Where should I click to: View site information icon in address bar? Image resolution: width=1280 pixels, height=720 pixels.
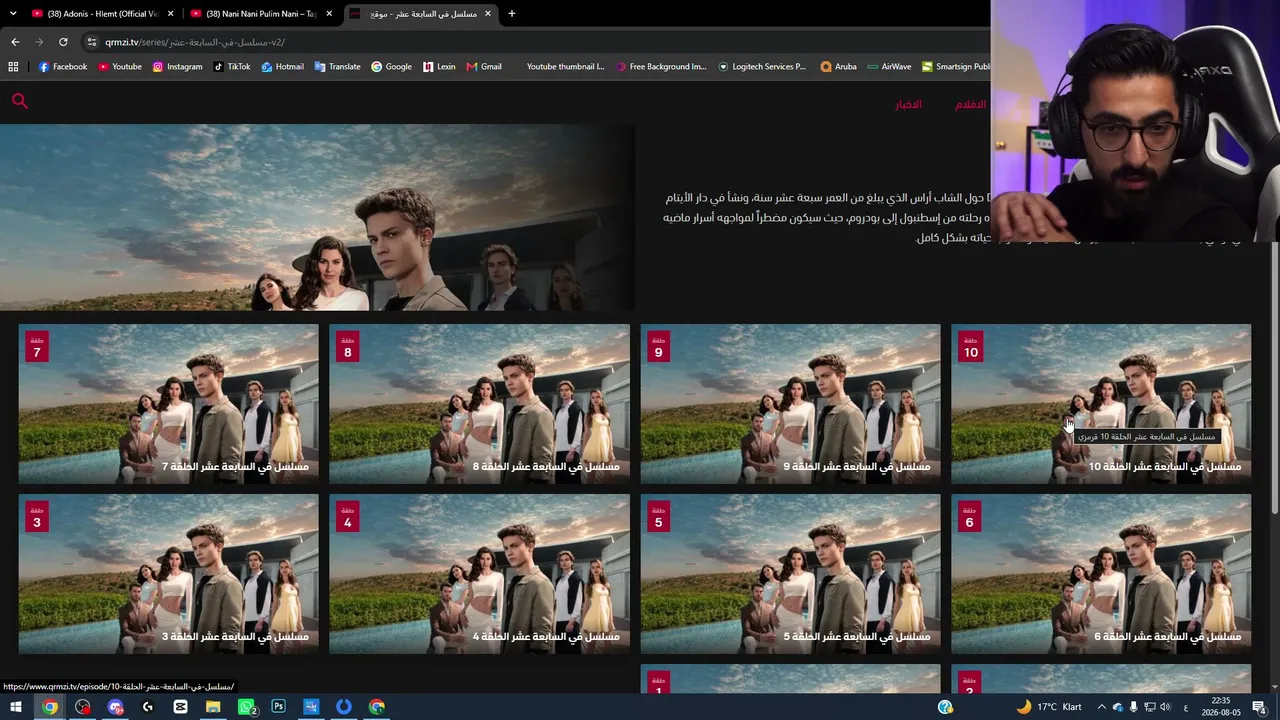pyautogui.click(x=91, y=42)
